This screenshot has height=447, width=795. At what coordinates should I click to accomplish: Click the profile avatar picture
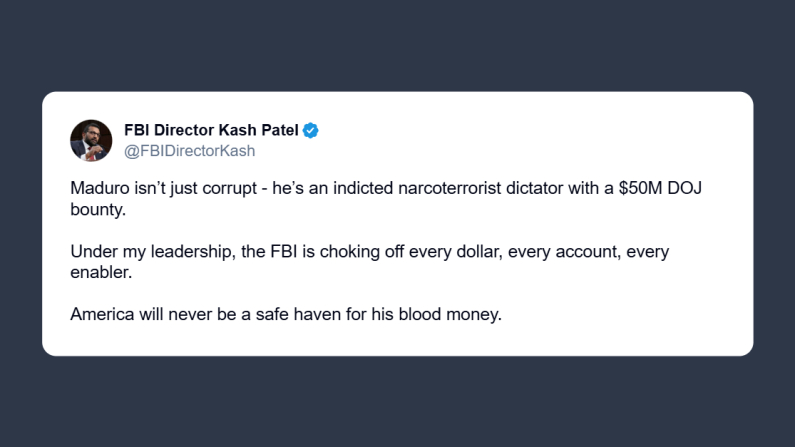[91, 140]
